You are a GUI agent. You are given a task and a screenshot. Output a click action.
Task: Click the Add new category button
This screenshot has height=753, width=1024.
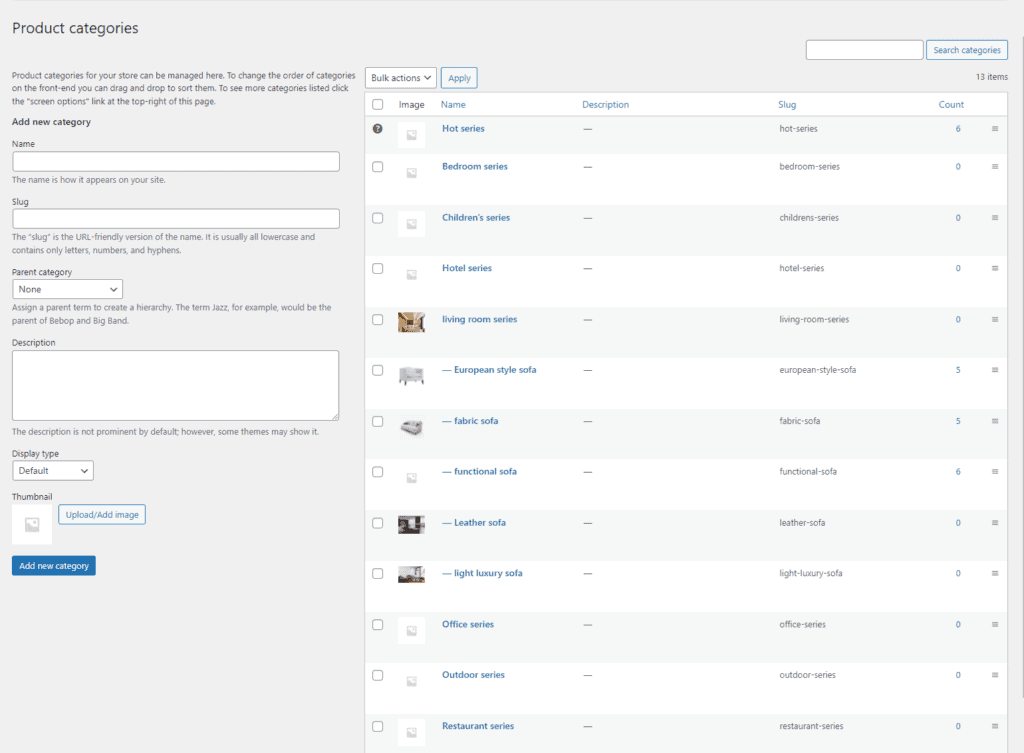tap(54, 566)
